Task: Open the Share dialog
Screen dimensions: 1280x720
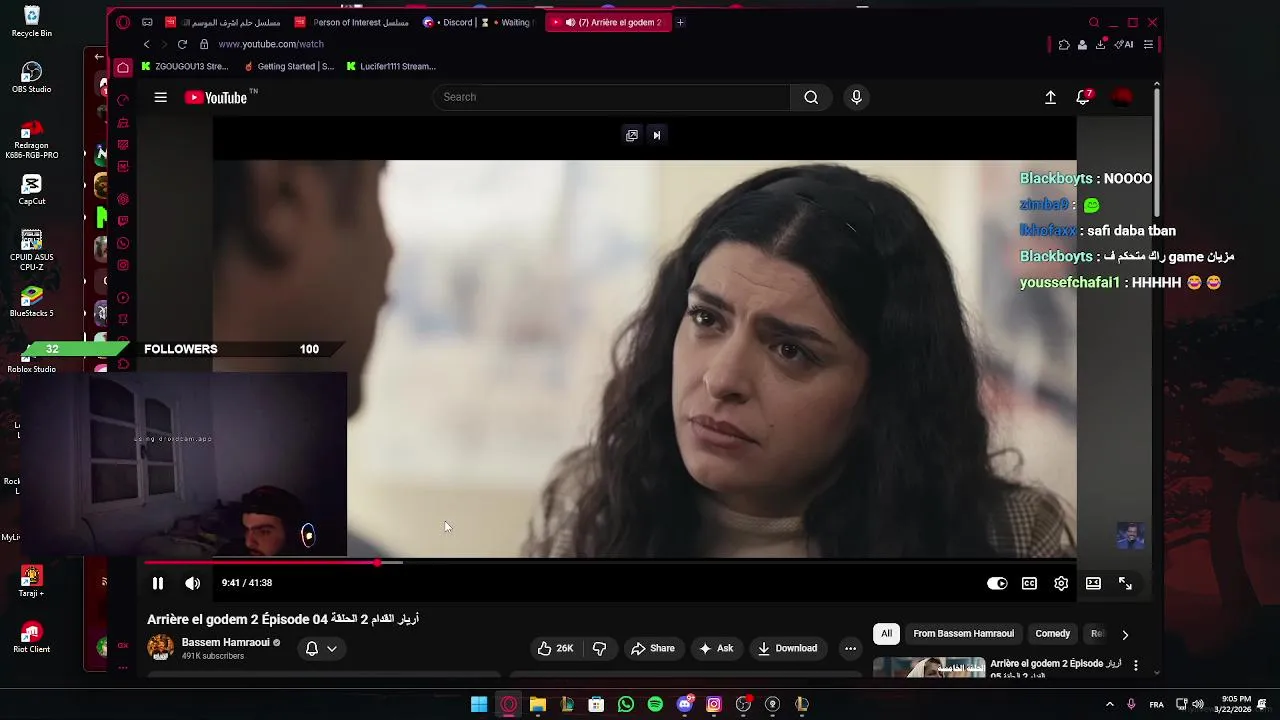Action: click(x=652, y=648)
